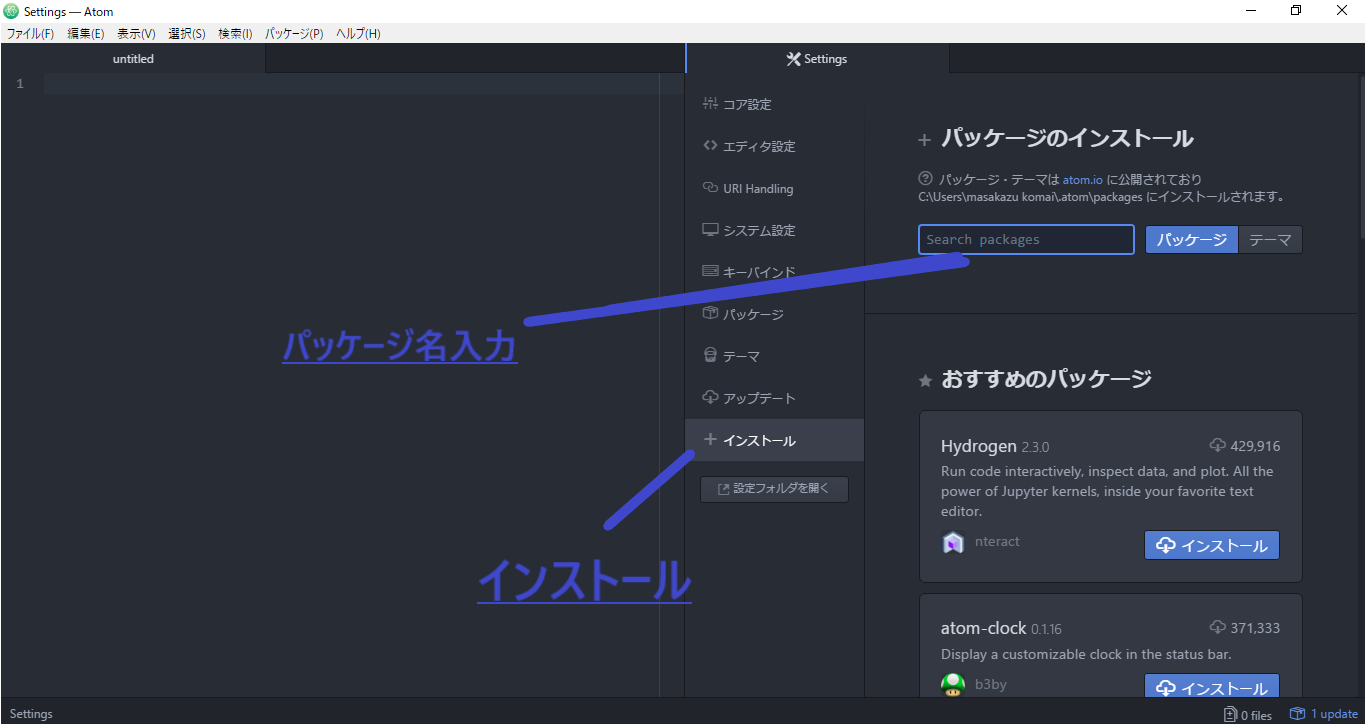Click the パッケージ box icon in sidebar

710,313
